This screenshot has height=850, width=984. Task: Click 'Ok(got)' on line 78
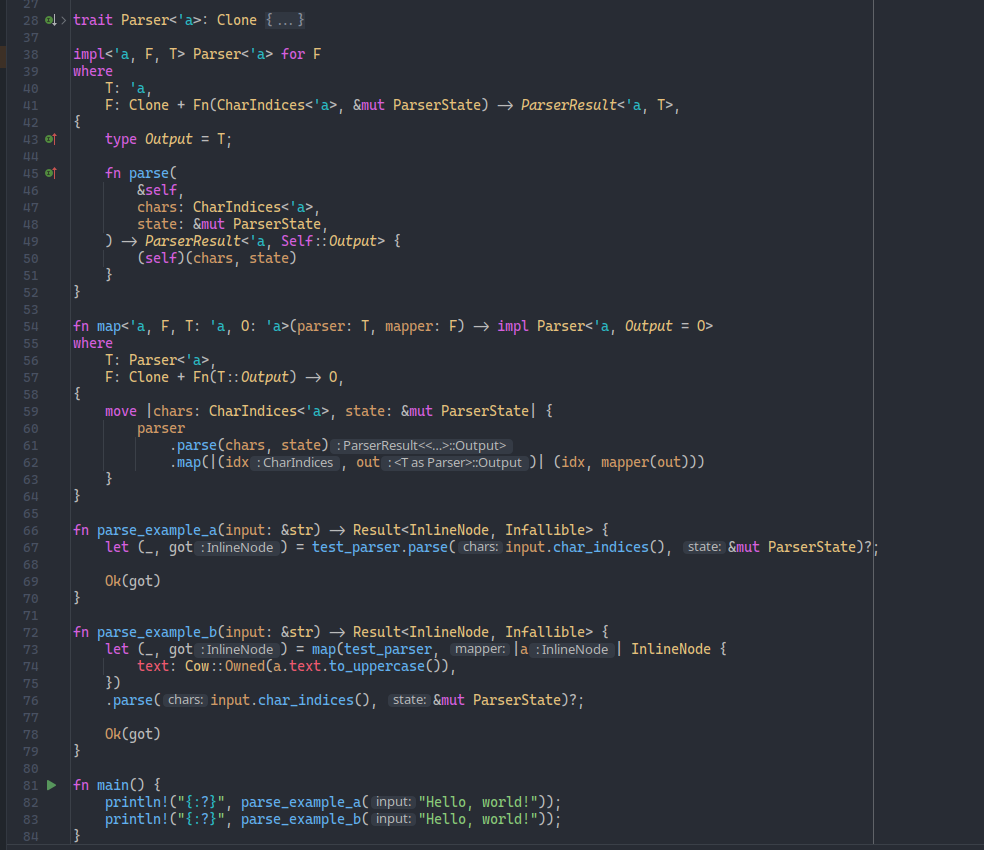[132, 734]
